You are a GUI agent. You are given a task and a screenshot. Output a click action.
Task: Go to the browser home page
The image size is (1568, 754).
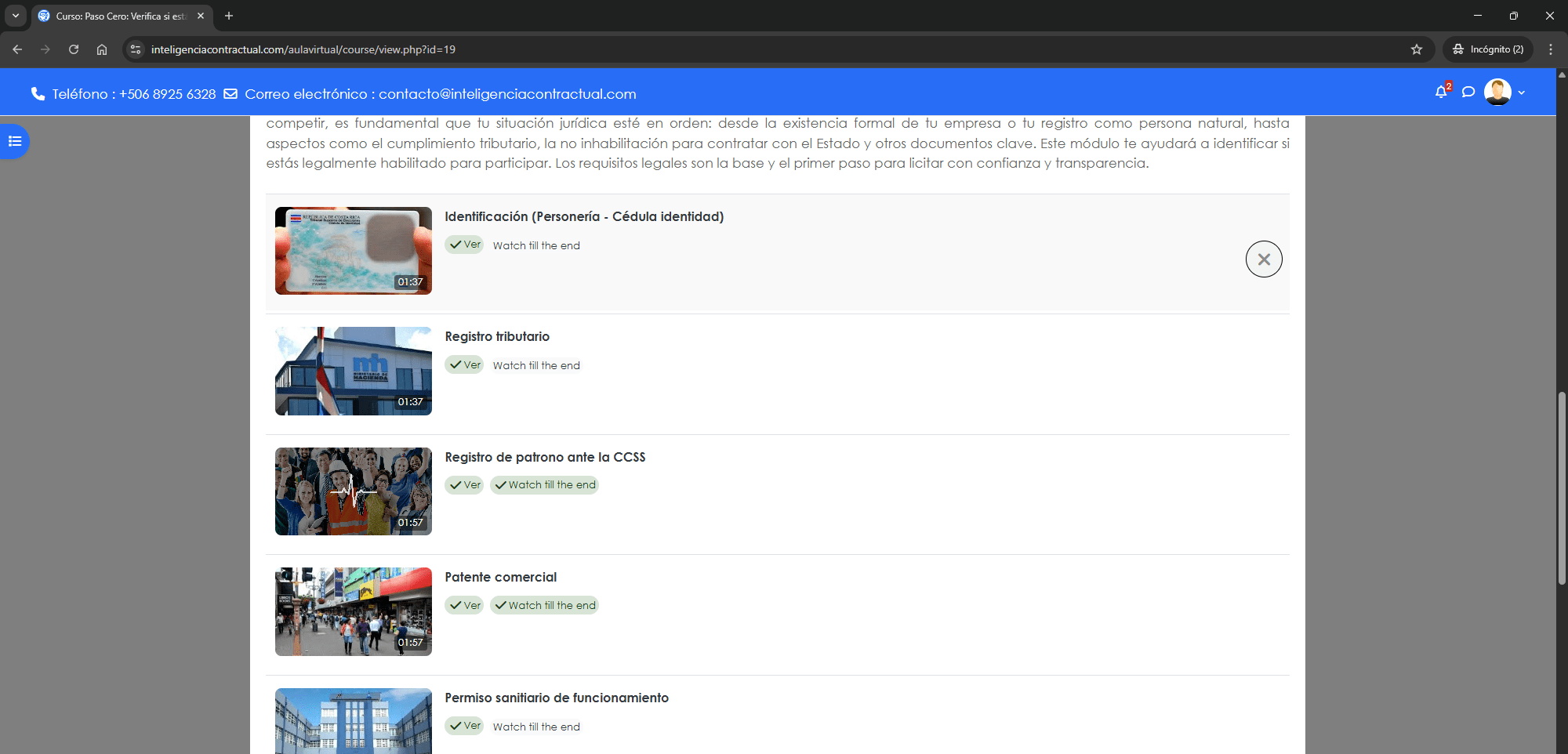tap(102, 49)
